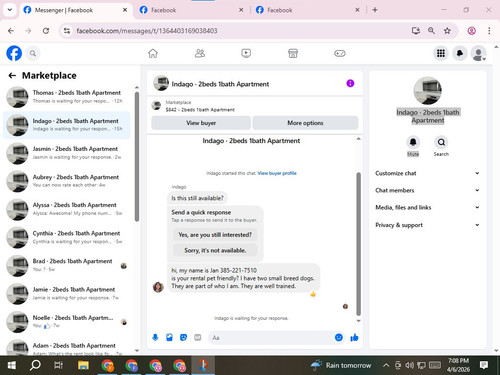This screenshot has width=500, height=375.
Task: Switch to the second Facebook browser tab
Action: pyautogui.click(x=191, y=10)
